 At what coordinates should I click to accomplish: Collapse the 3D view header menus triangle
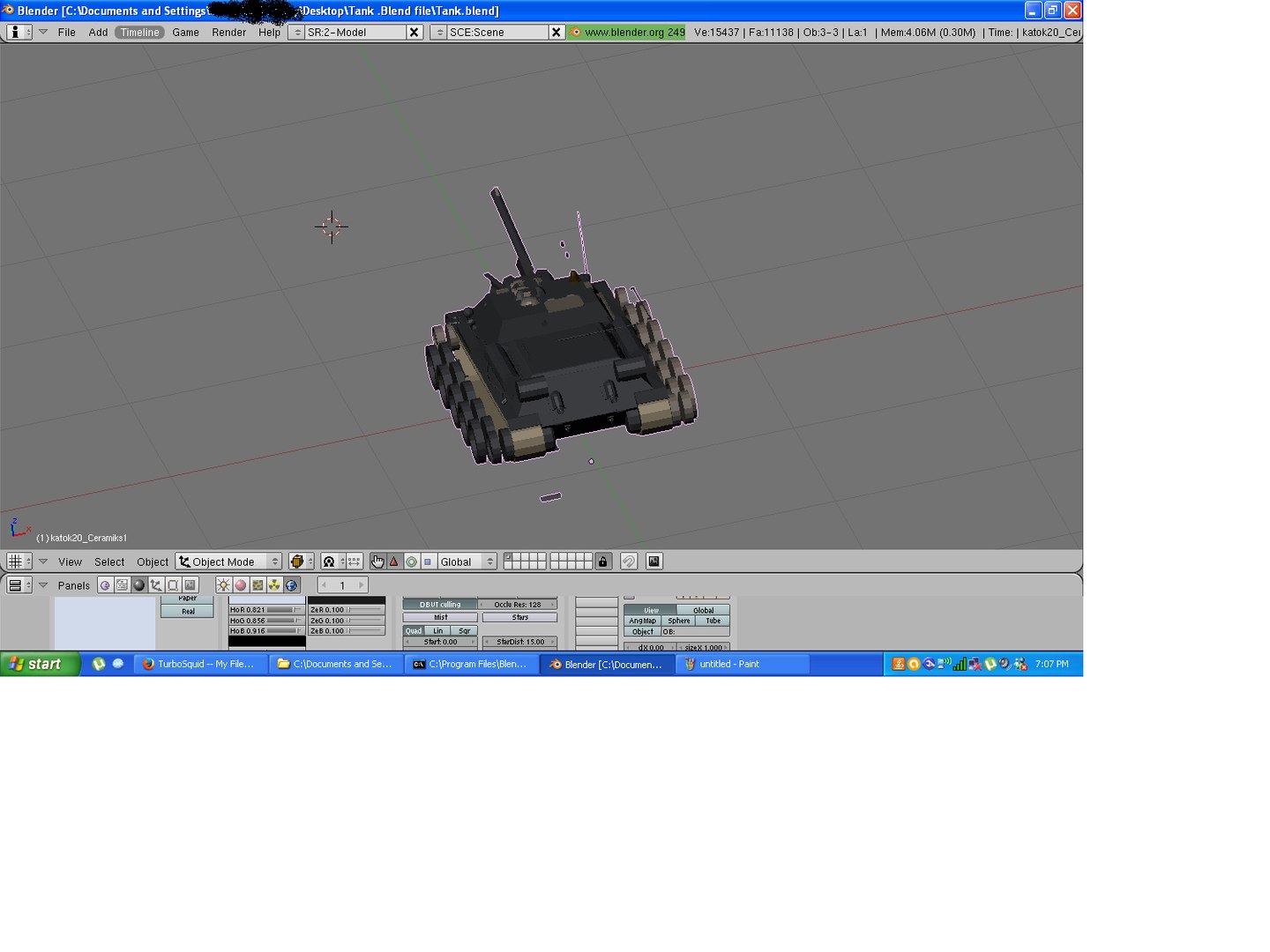(42, 562)
